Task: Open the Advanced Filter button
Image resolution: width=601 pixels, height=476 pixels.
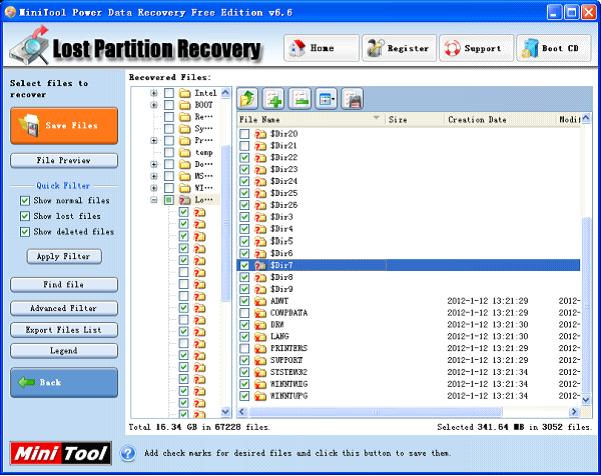Action: (x=64, y=308)
